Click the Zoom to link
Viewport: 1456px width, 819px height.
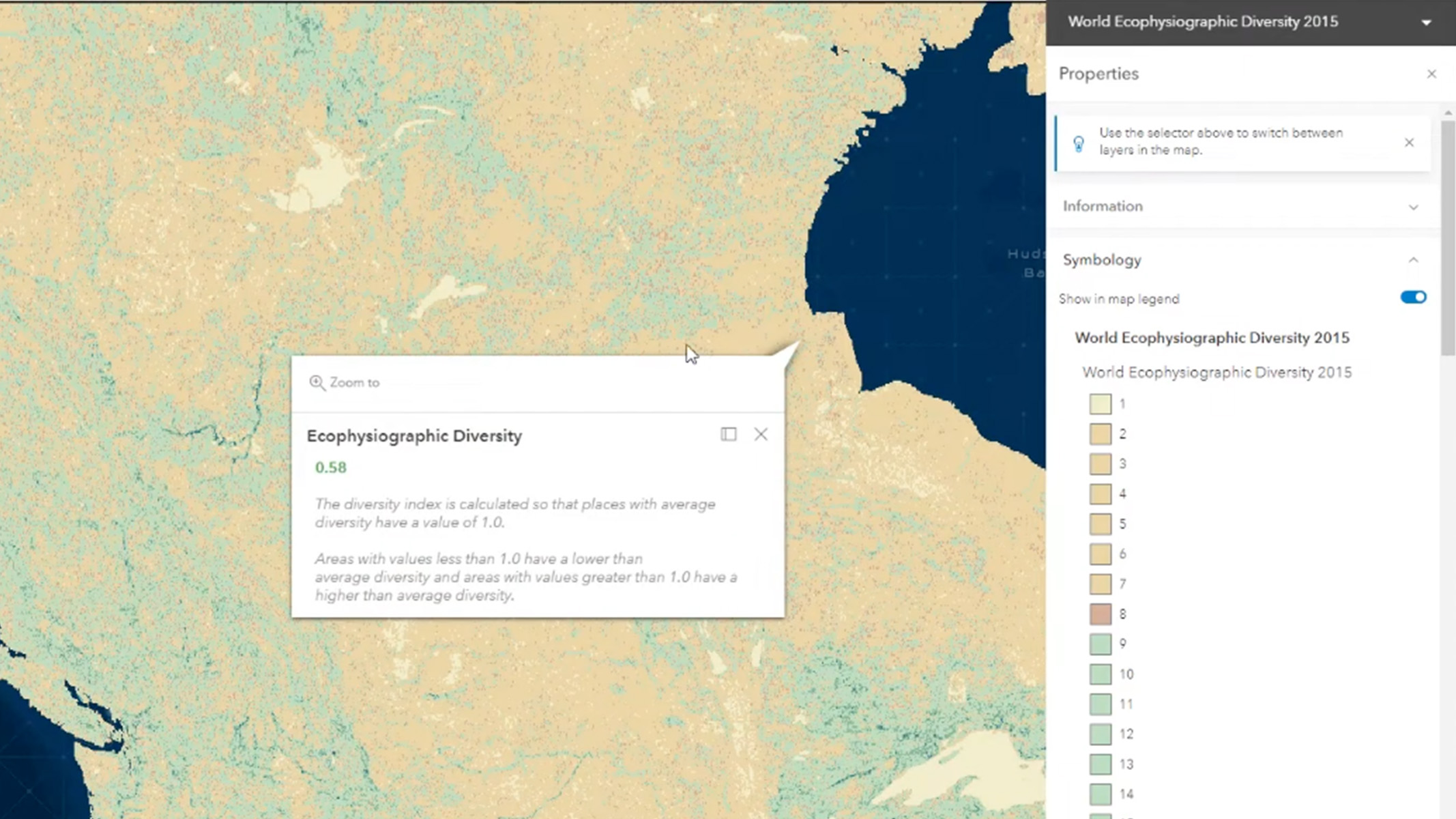(x=354, y=382)
